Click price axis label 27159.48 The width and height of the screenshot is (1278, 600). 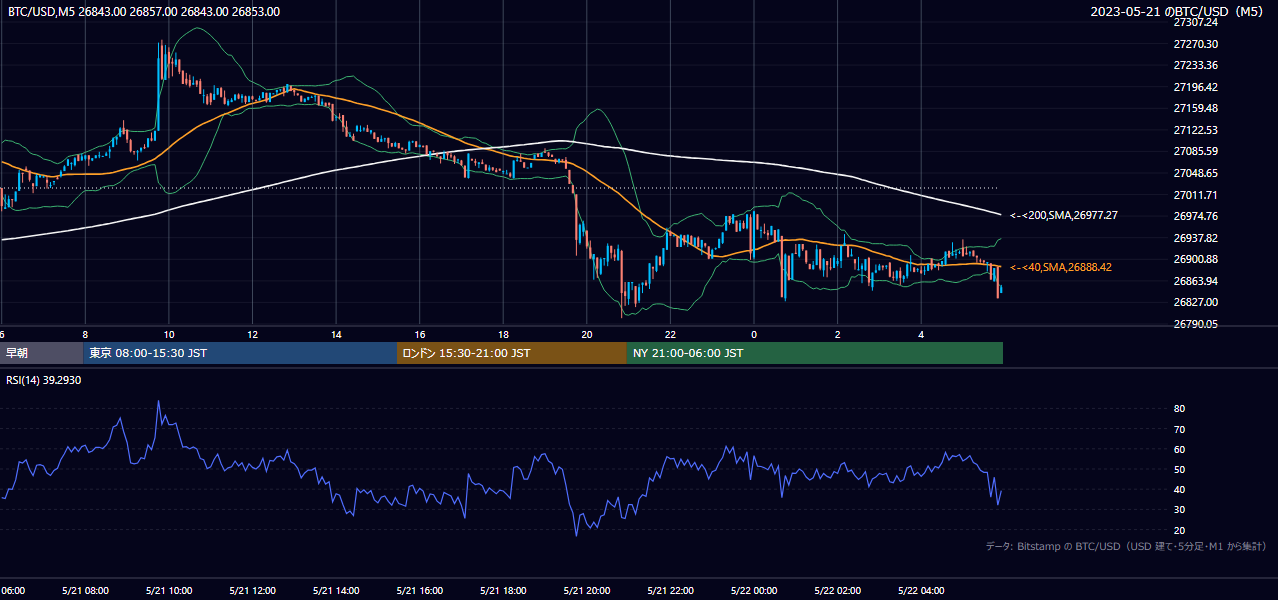pyautogui.click(x=1195, y=108)
